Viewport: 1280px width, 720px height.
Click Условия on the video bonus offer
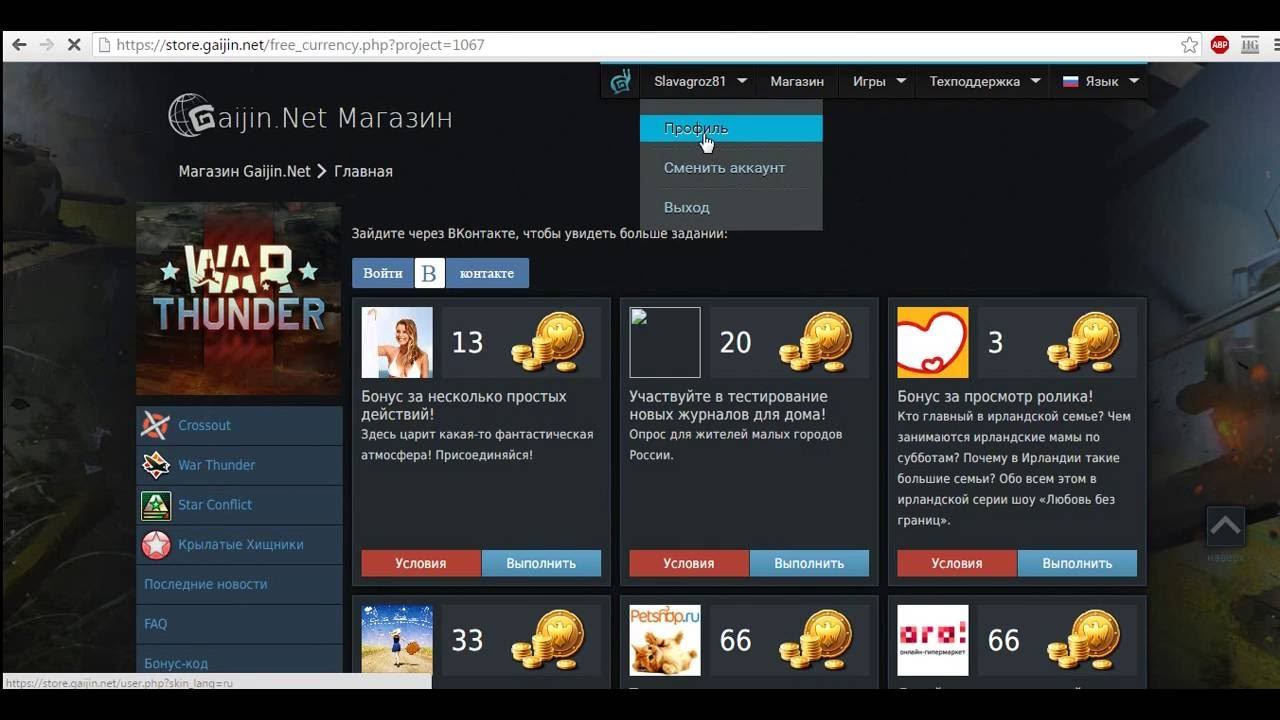957,563
